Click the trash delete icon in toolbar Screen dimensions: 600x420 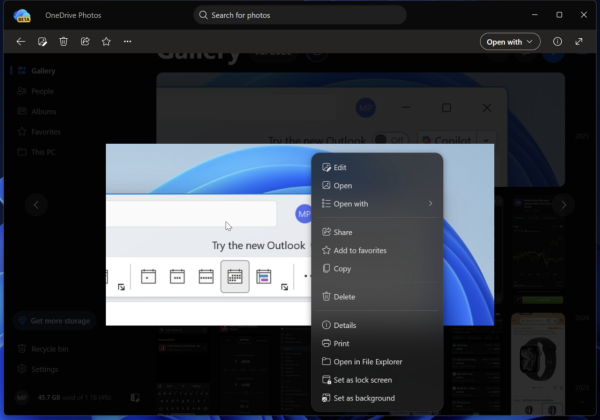(64, 41)
